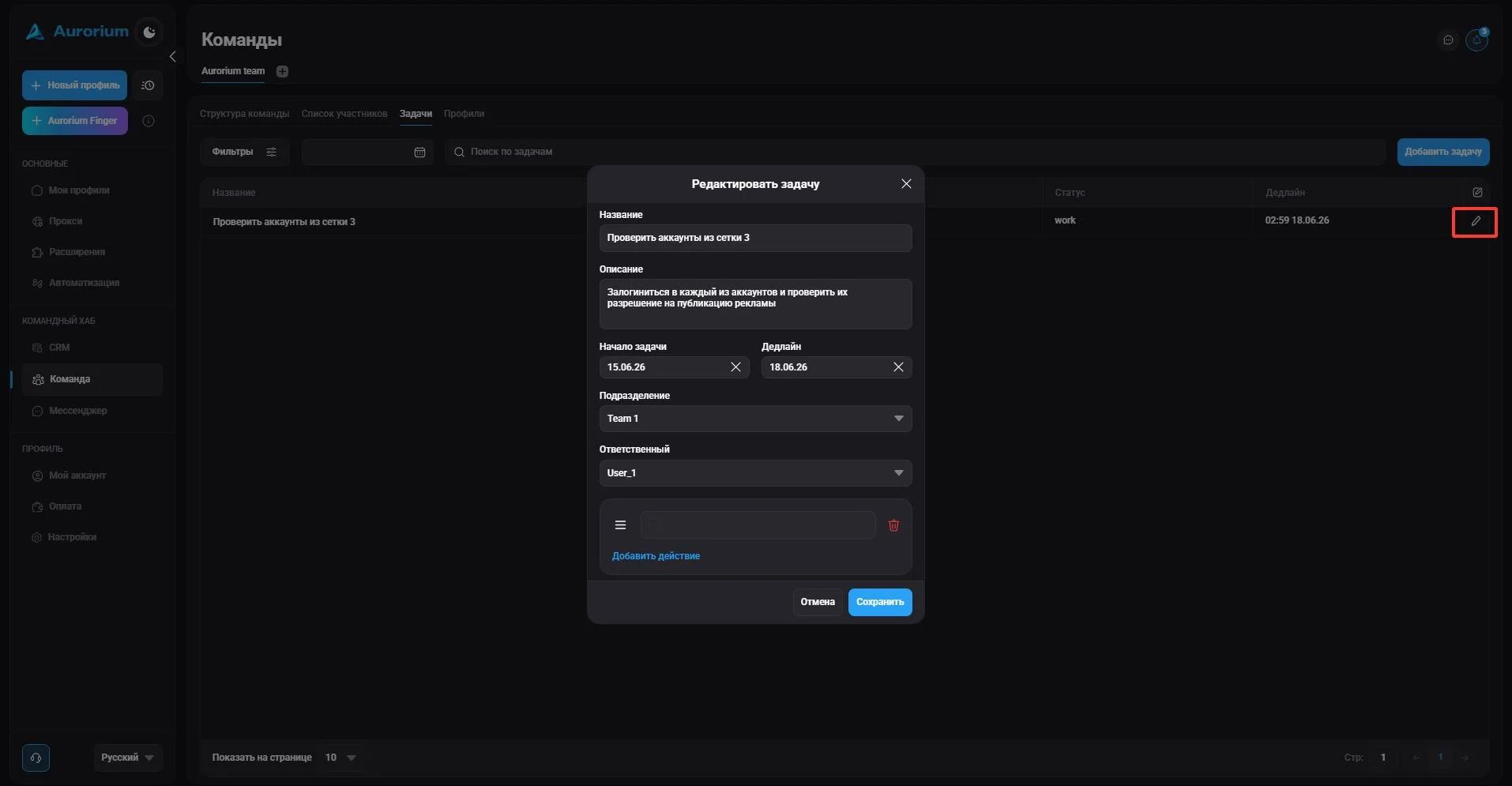The width and height of the screenshot is (1512, 786).
Task: Focus the Описание text area
Action: point(755,304)
